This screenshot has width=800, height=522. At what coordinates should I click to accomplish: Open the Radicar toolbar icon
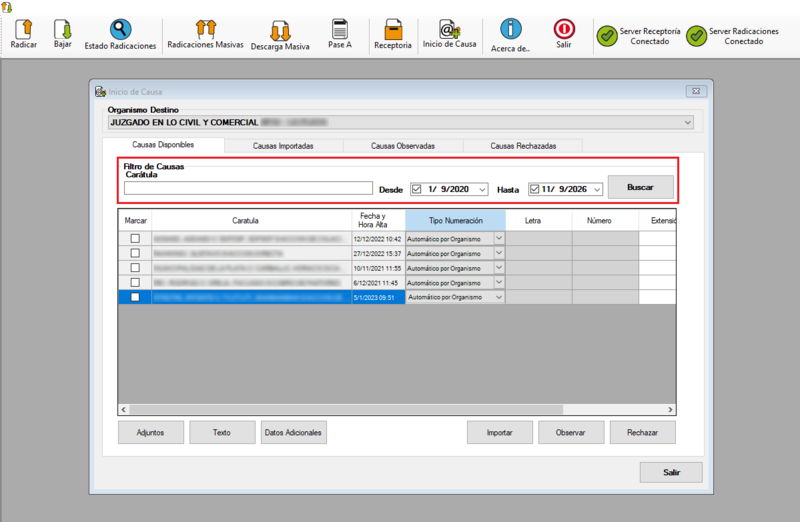[23, 29]
